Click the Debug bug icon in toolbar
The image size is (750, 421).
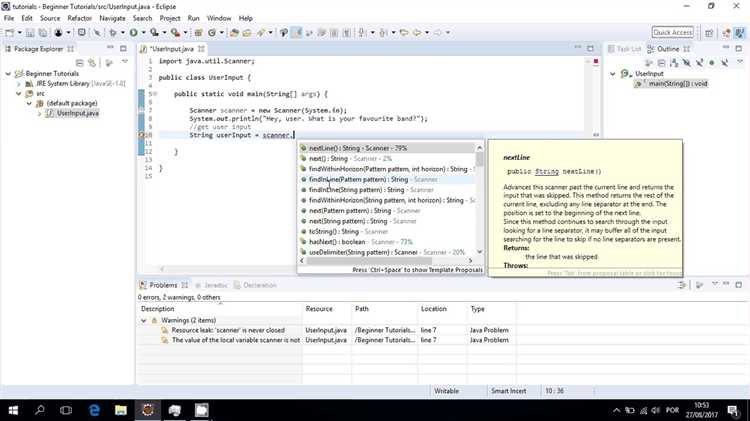coord(113,33)
